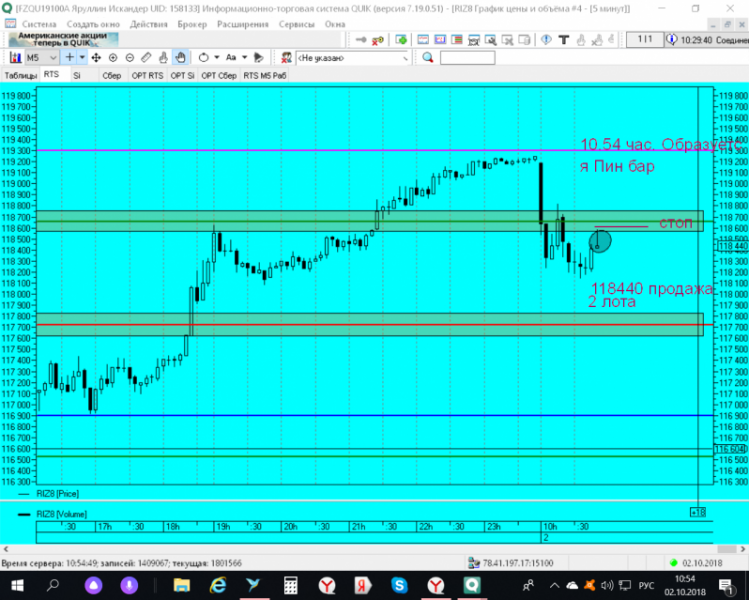Click the zoom out minus icon

(129, 58)
